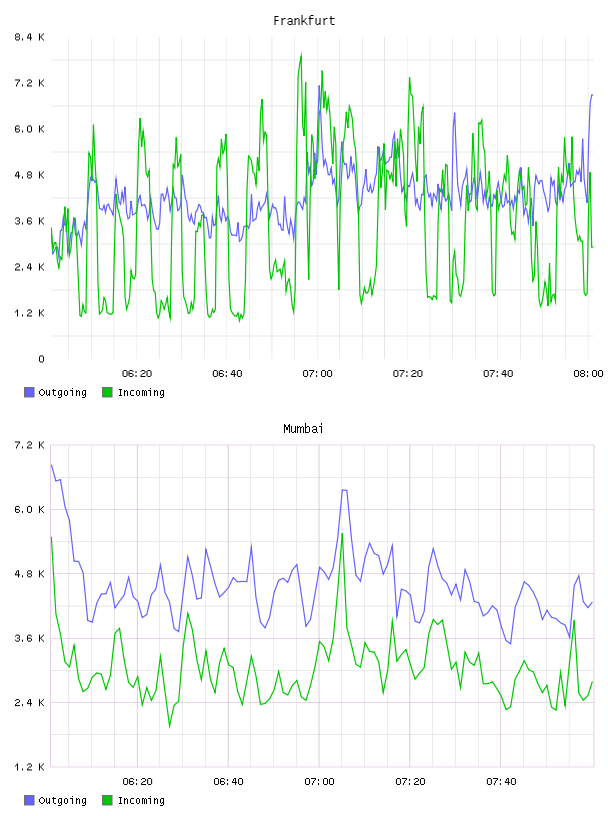Click 07:20 time label on Mumbai chart
This screenshot has width=608, height=816.
410,782
